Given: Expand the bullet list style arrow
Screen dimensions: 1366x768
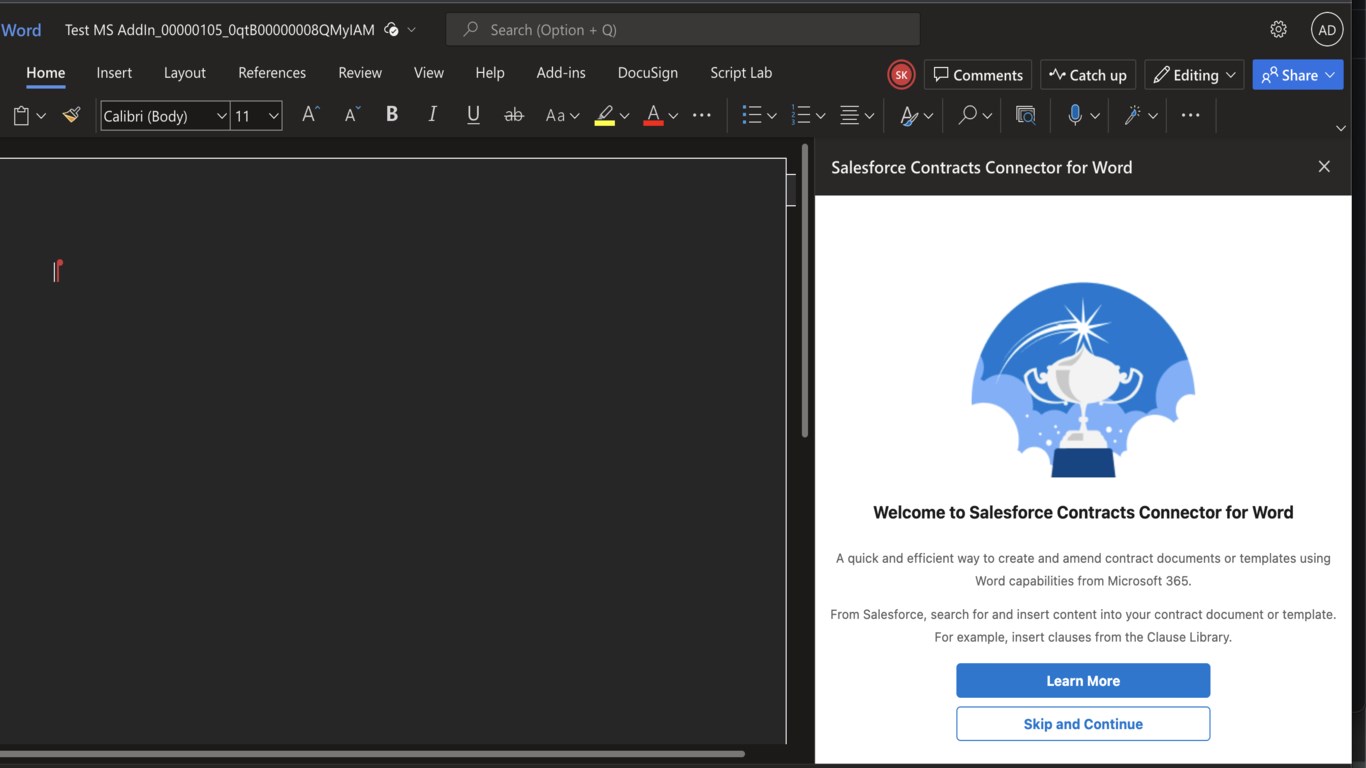Looking at the screenshot, I should (772, 116).
